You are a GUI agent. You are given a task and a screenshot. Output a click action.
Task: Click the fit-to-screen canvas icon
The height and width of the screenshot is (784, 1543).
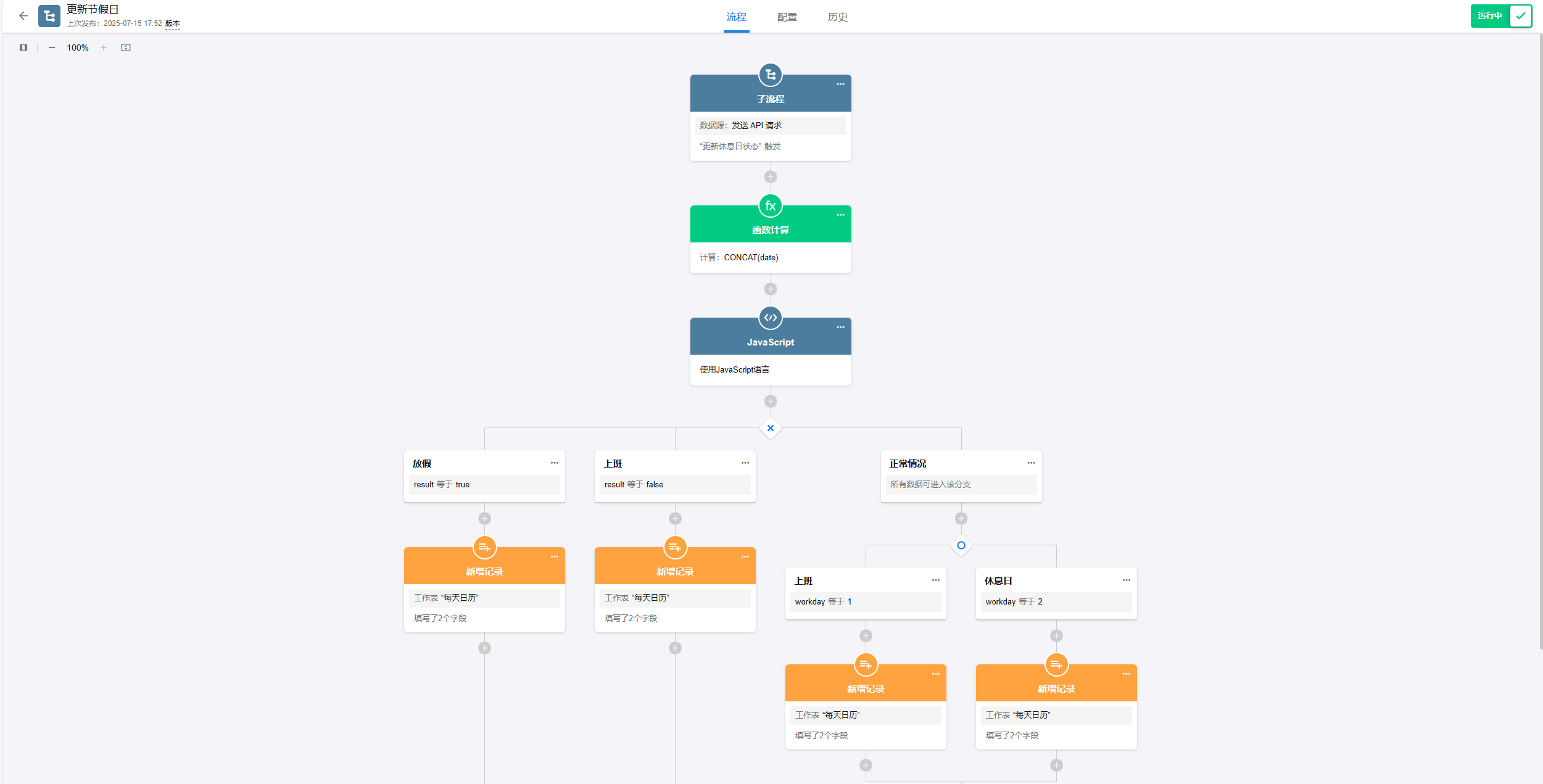coord(126,47)
